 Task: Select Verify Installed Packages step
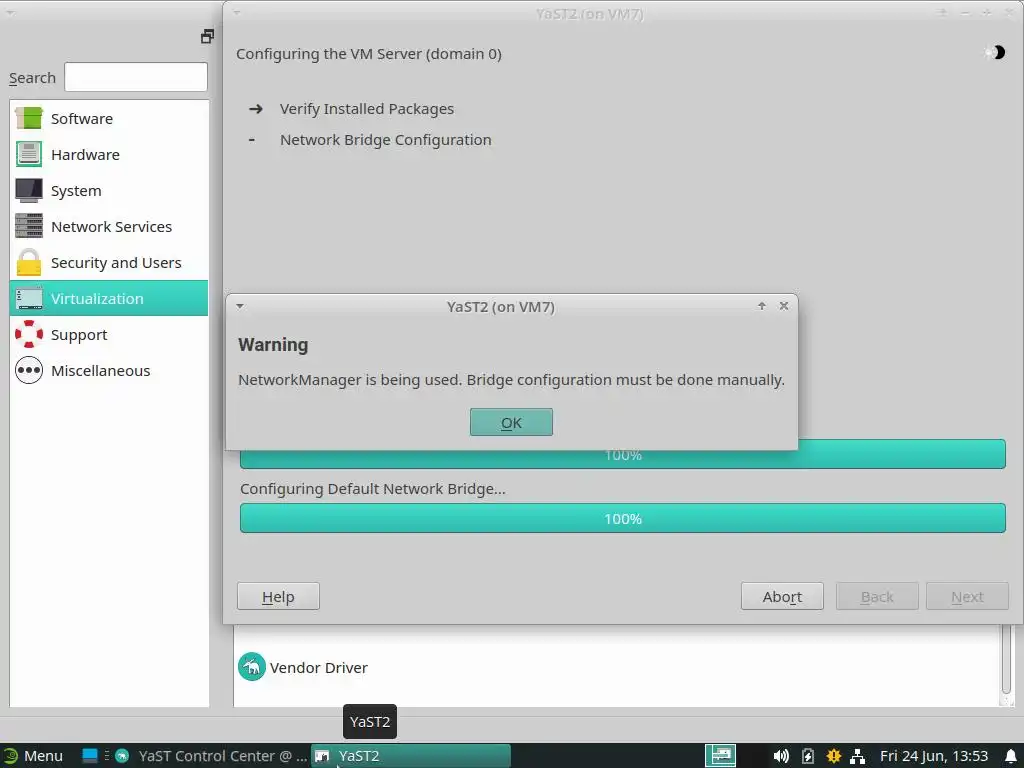366,108
